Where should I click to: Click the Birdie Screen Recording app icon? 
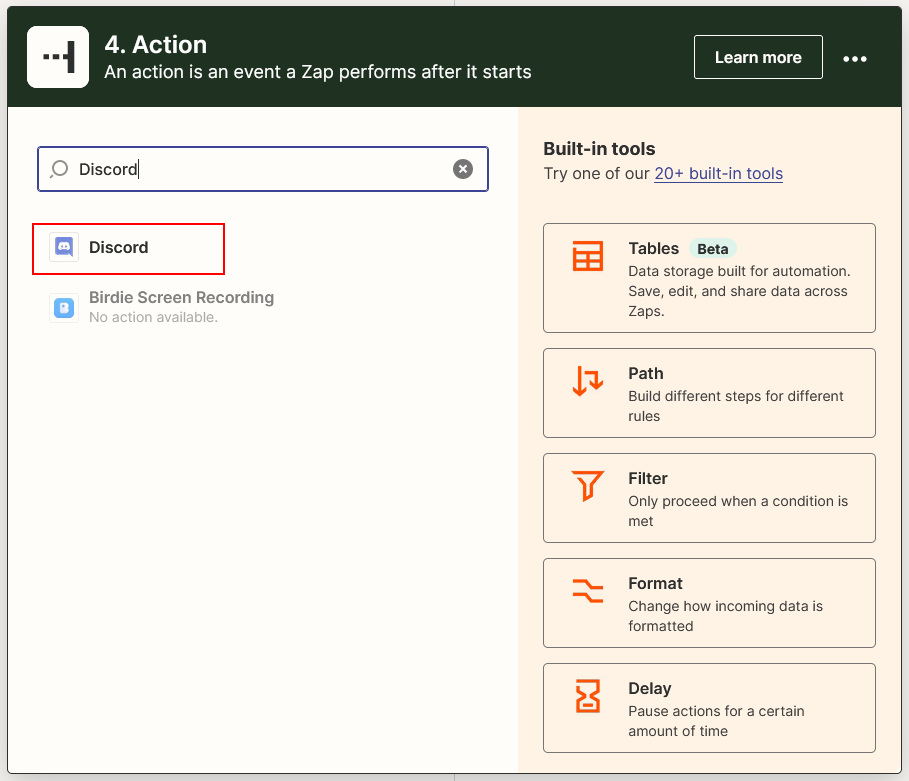click(64, 307)
